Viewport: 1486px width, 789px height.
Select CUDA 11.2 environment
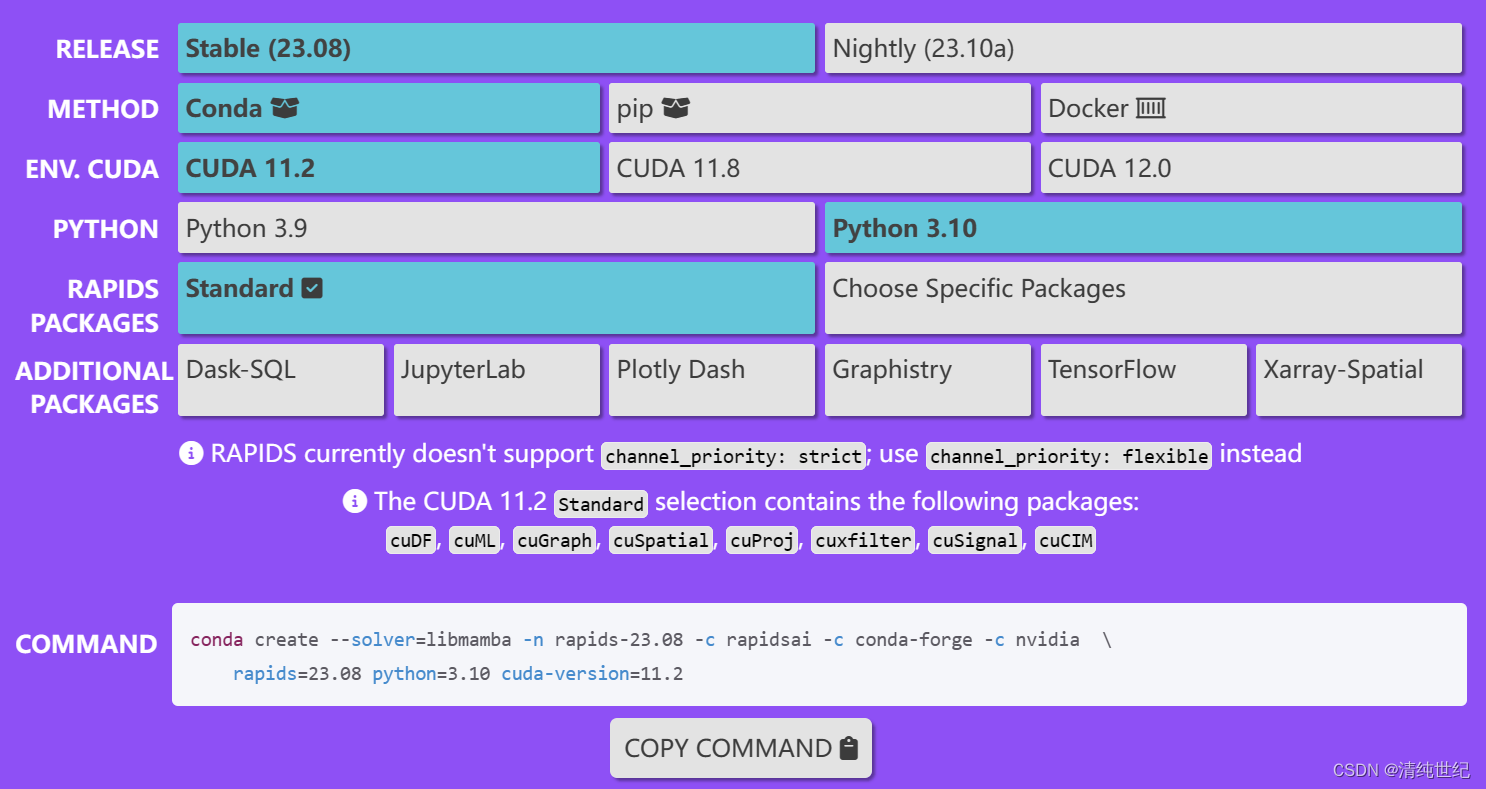click(x=389, y=168)
